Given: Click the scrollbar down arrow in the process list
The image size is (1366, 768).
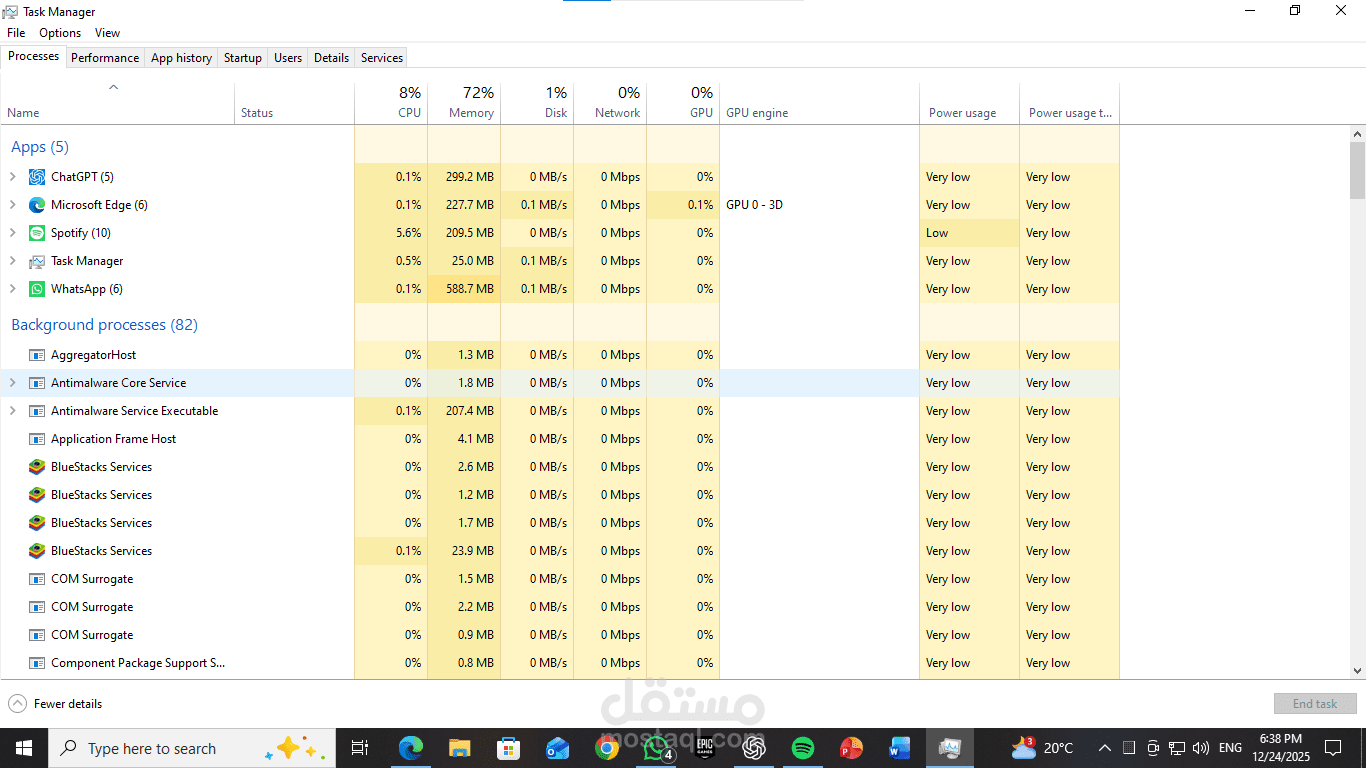Looking at the screenshot, I should [1357, 671].
